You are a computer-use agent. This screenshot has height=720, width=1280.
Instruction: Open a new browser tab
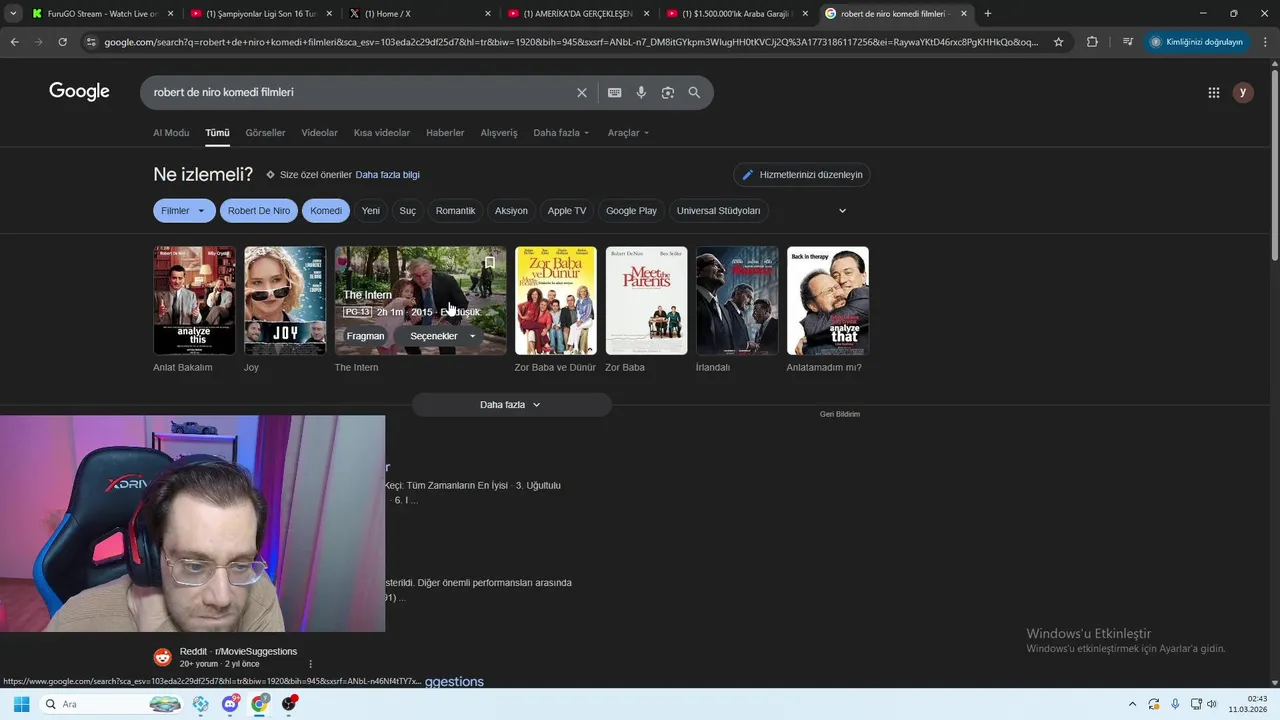988,14
